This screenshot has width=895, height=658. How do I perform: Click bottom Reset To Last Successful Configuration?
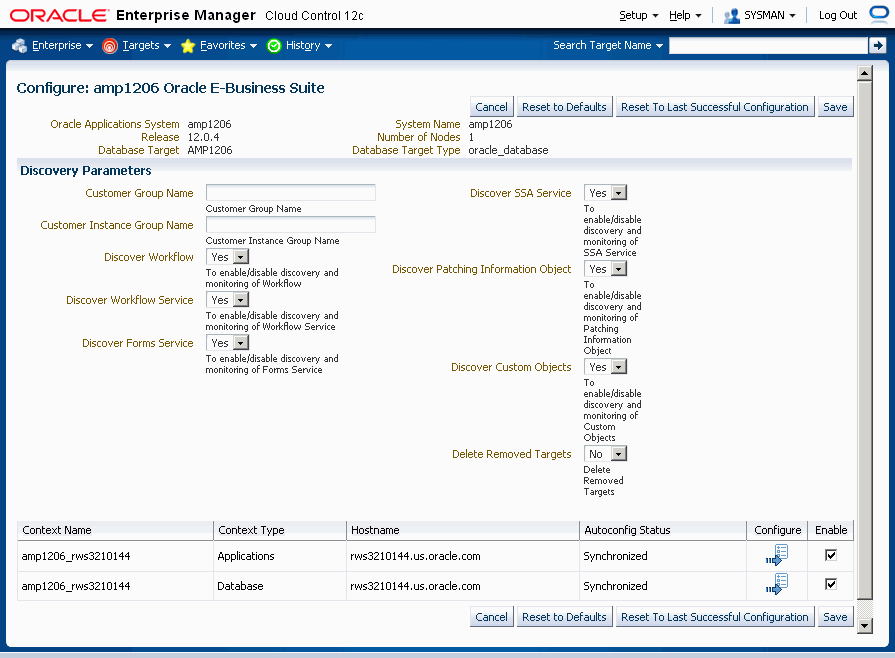715,617
